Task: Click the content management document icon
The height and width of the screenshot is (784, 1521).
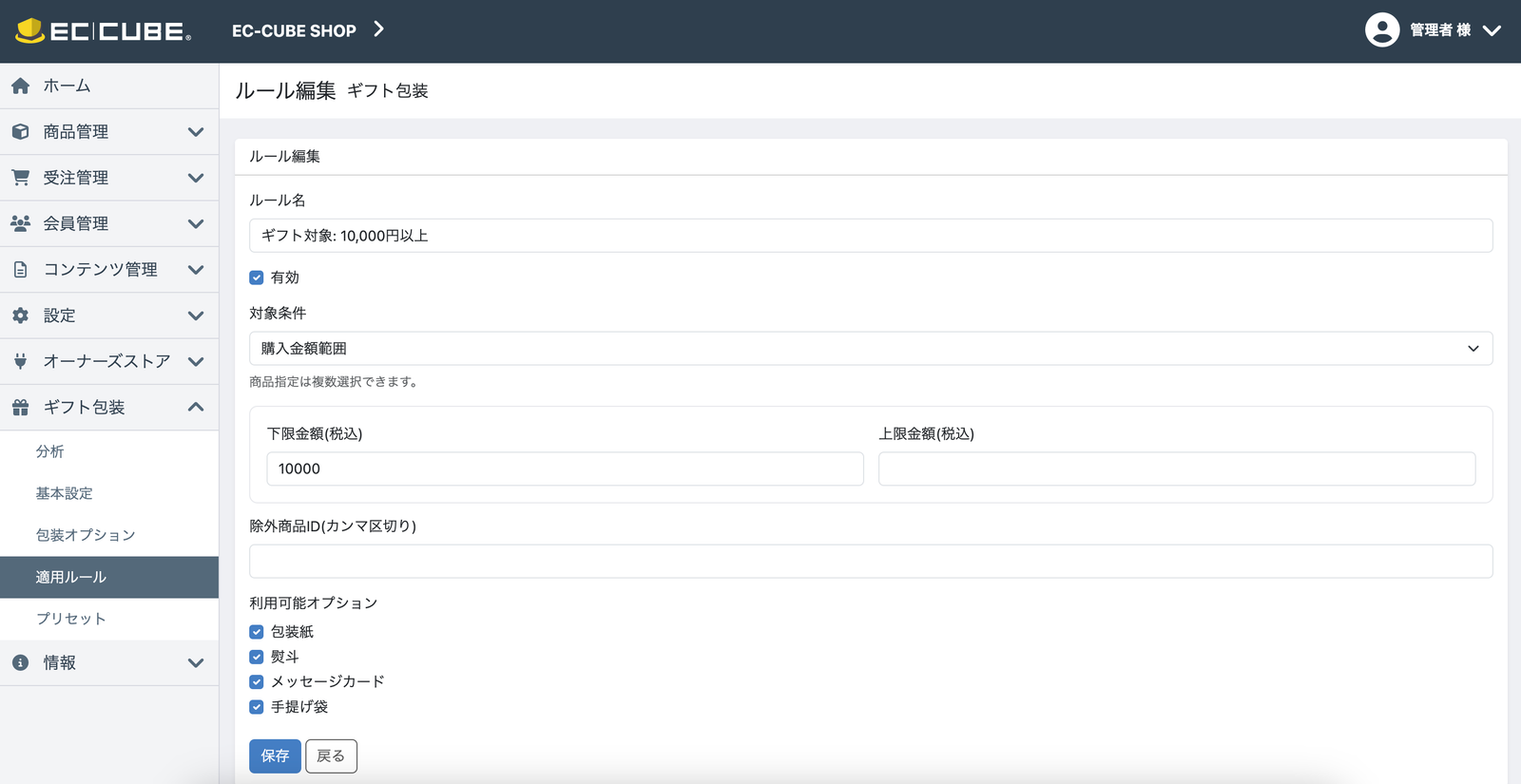Action: 20,270
